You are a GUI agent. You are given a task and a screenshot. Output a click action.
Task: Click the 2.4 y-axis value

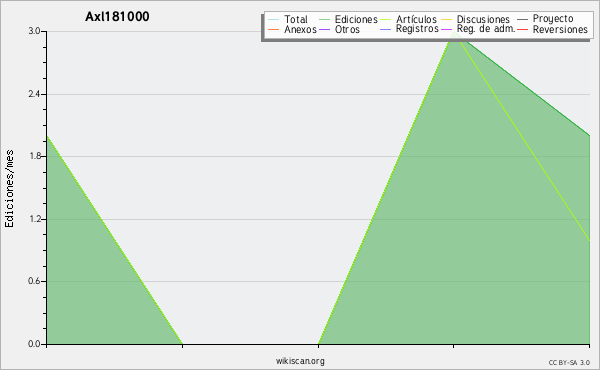pyautogui.click(x=34, y=94)
